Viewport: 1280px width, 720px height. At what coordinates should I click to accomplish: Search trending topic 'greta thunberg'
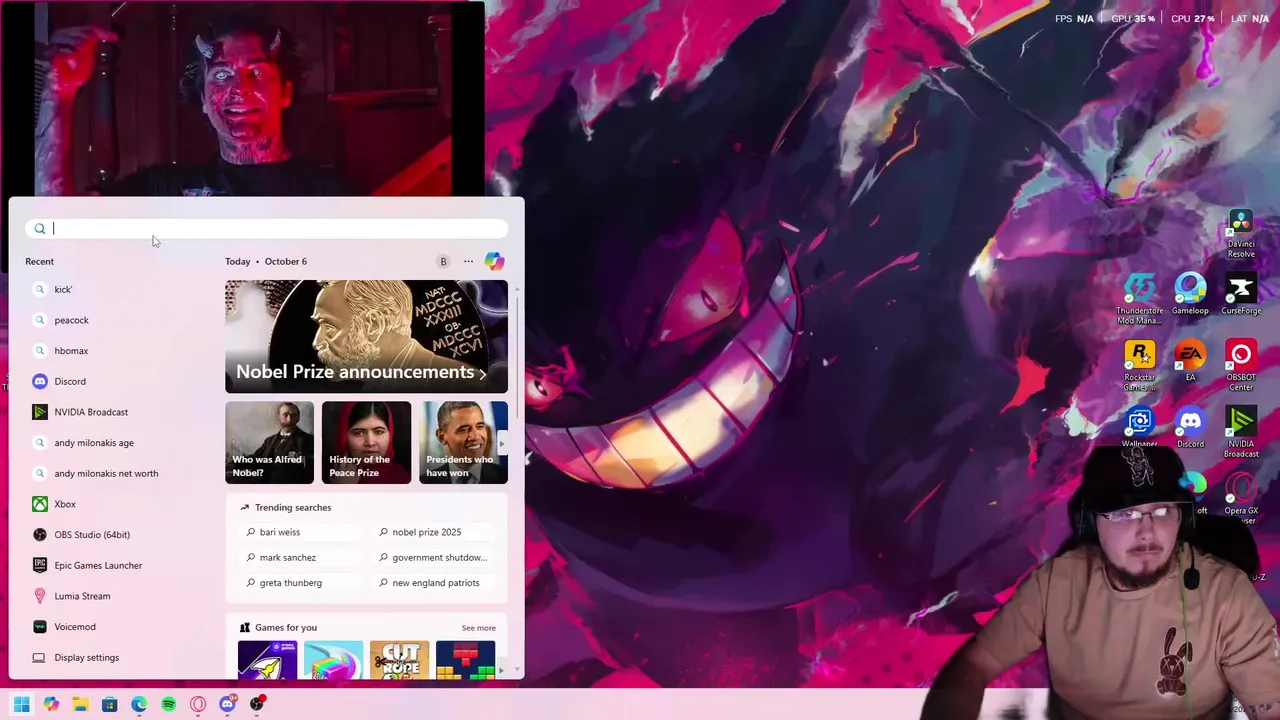300,583
